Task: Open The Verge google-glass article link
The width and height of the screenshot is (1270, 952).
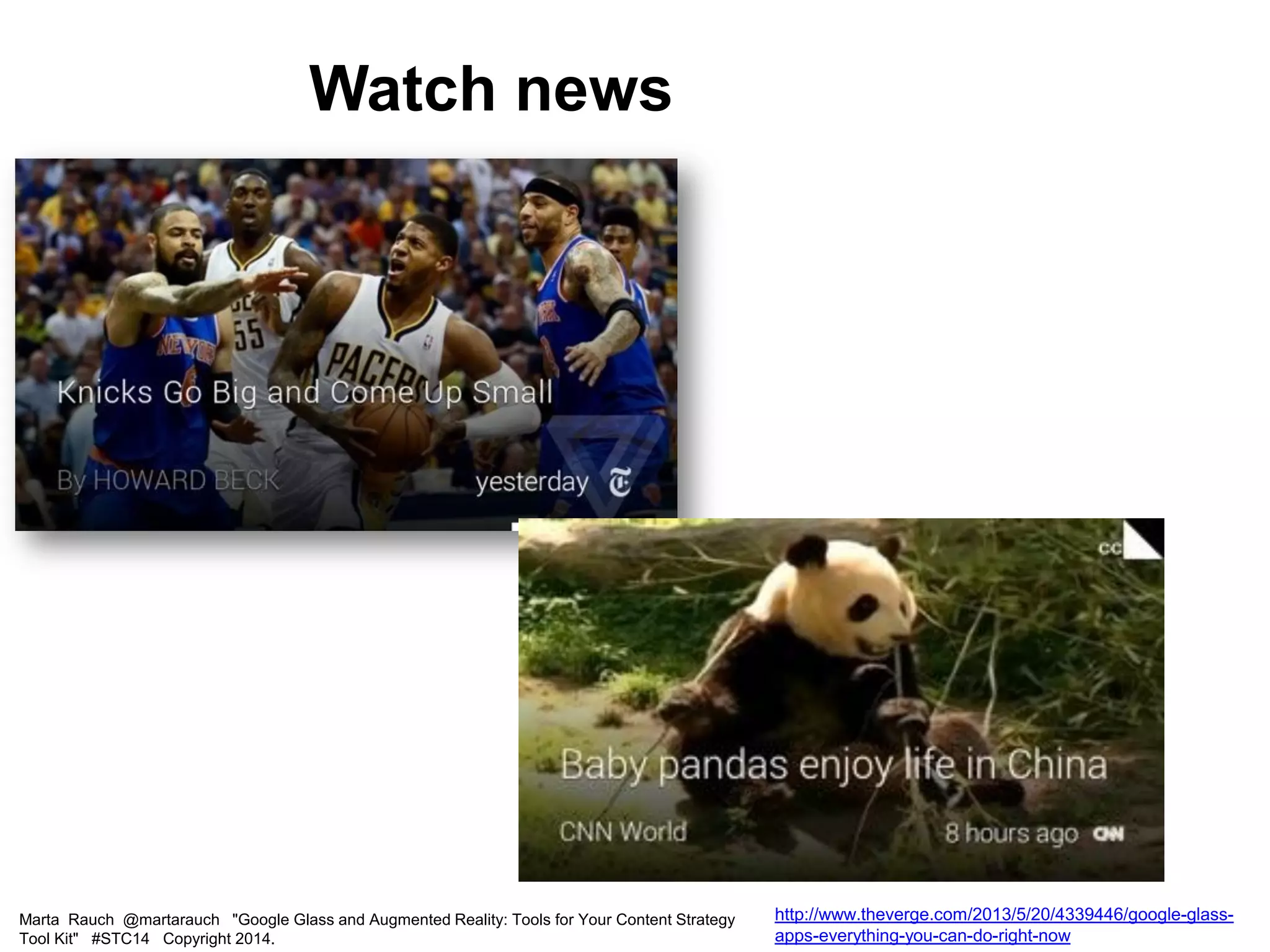Action: coord(1003,914)
